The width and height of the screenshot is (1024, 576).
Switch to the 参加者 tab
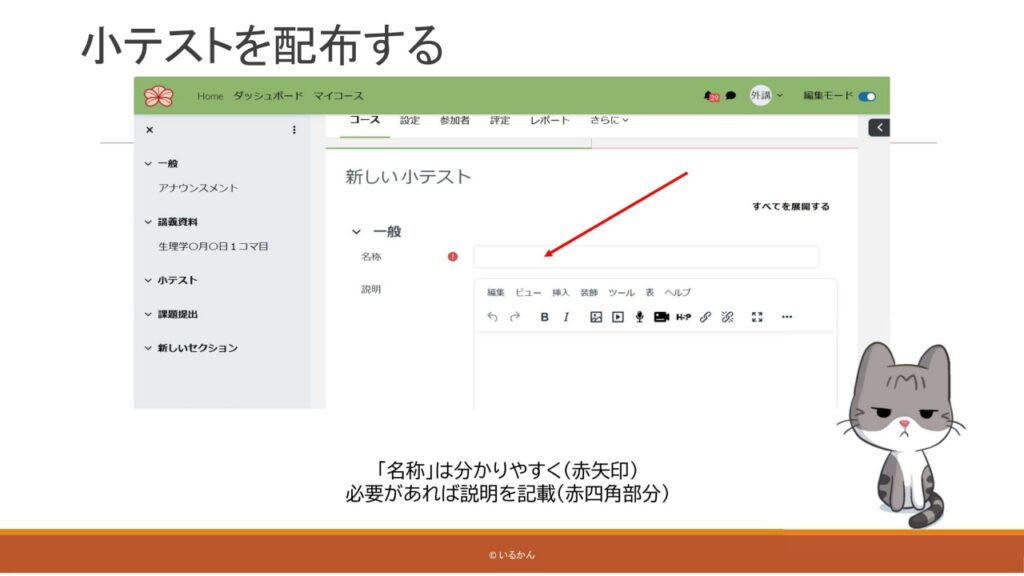[x=454, y=120]
